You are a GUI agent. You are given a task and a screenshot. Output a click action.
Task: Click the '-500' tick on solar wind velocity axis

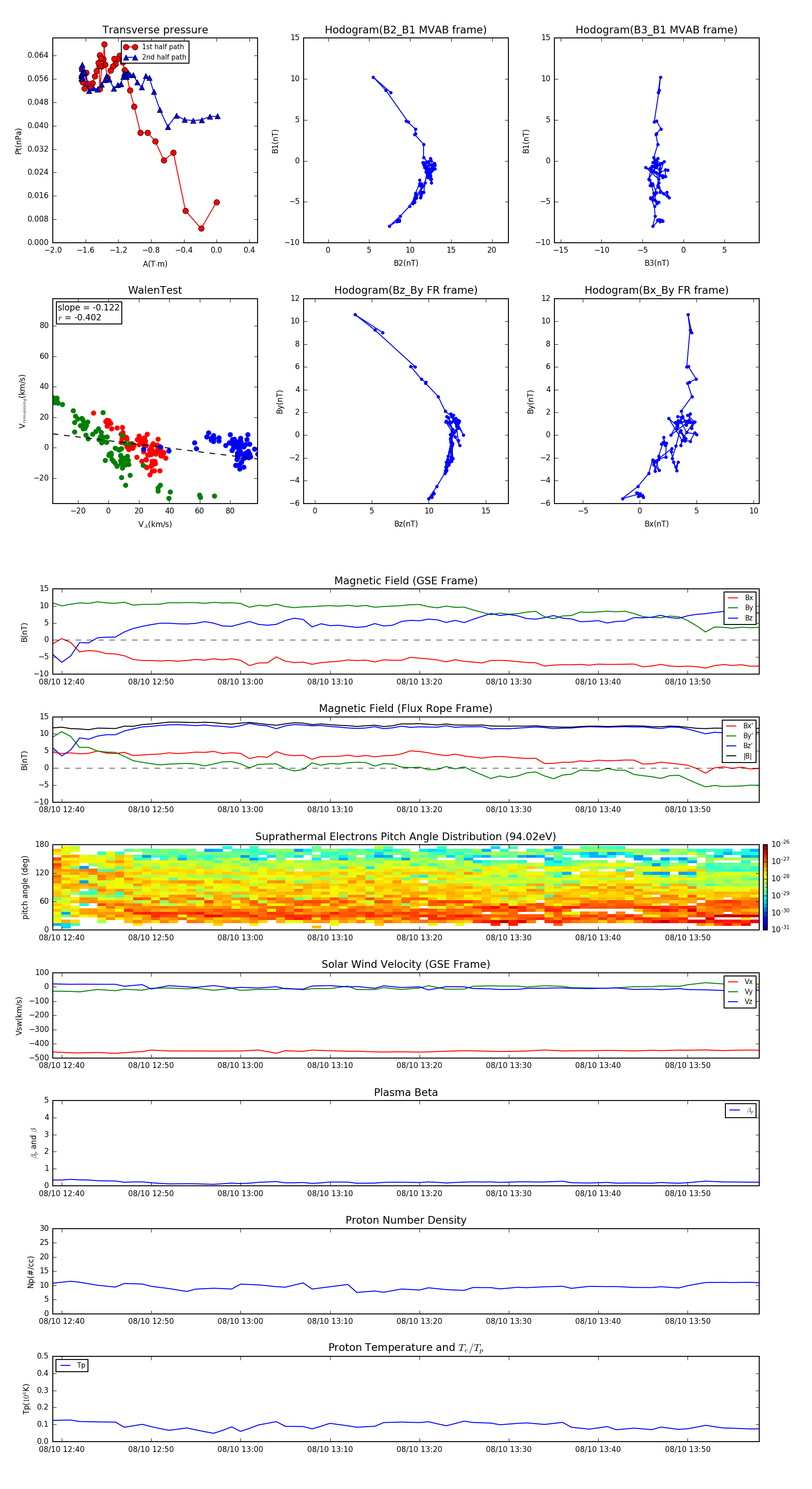pos(39,1058)
